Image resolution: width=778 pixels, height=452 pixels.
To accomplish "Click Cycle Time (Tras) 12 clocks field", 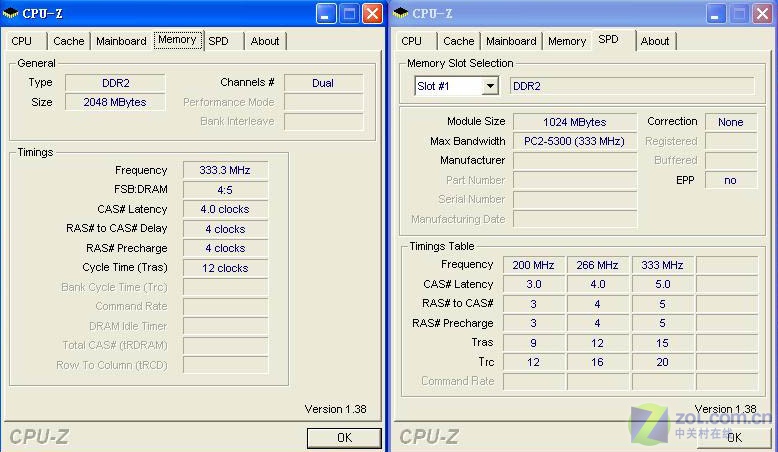I will [x=225, y=268].
